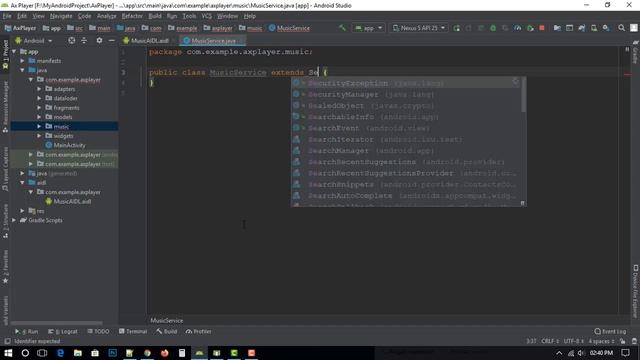The width and height of the screenshot is (640, 360).
Task: Open the TODO tool window
Action: [x=98, y=331]
